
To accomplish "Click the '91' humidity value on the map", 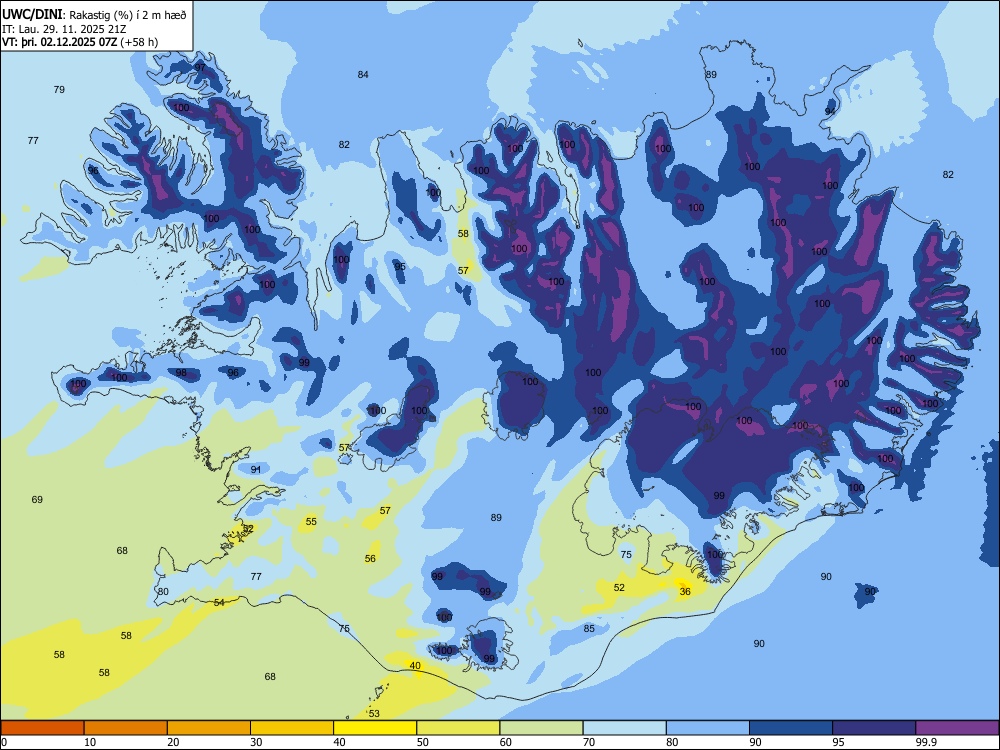I will 256,469.
